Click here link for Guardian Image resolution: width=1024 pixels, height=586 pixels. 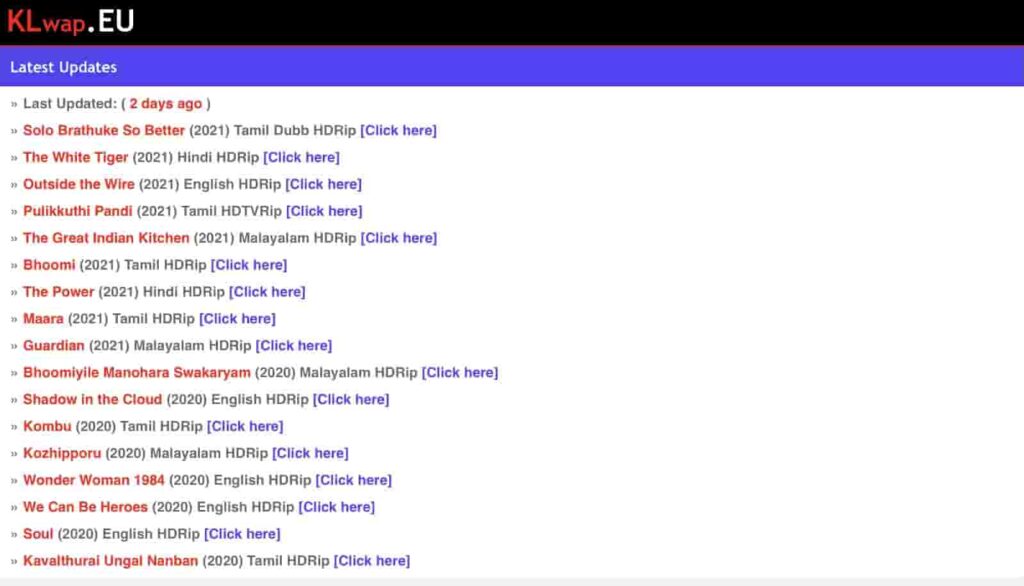tap(294, 346)
